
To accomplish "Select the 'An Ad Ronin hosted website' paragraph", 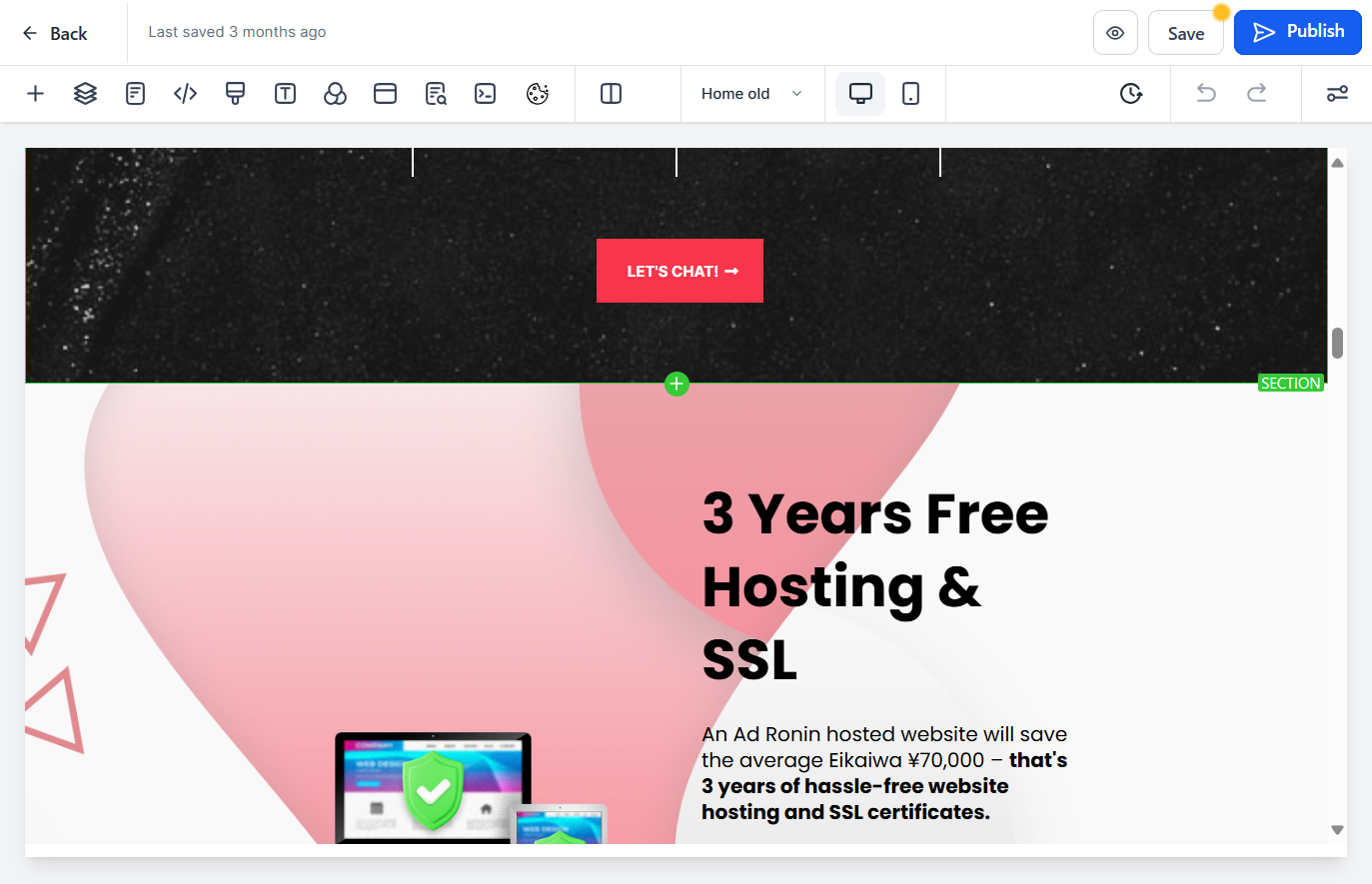I will pyautogui.click(x=884, y=773).
